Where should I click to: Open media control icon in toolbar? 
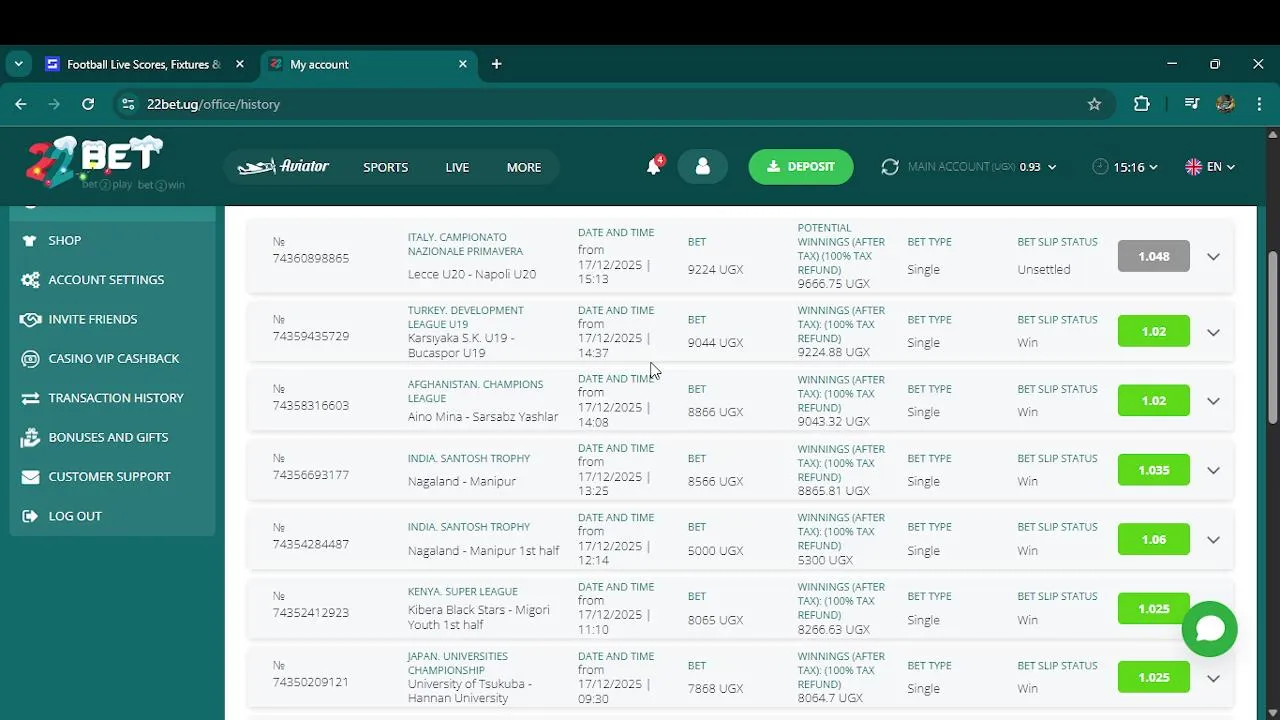pyautogui.click(x=1190, y=104)
